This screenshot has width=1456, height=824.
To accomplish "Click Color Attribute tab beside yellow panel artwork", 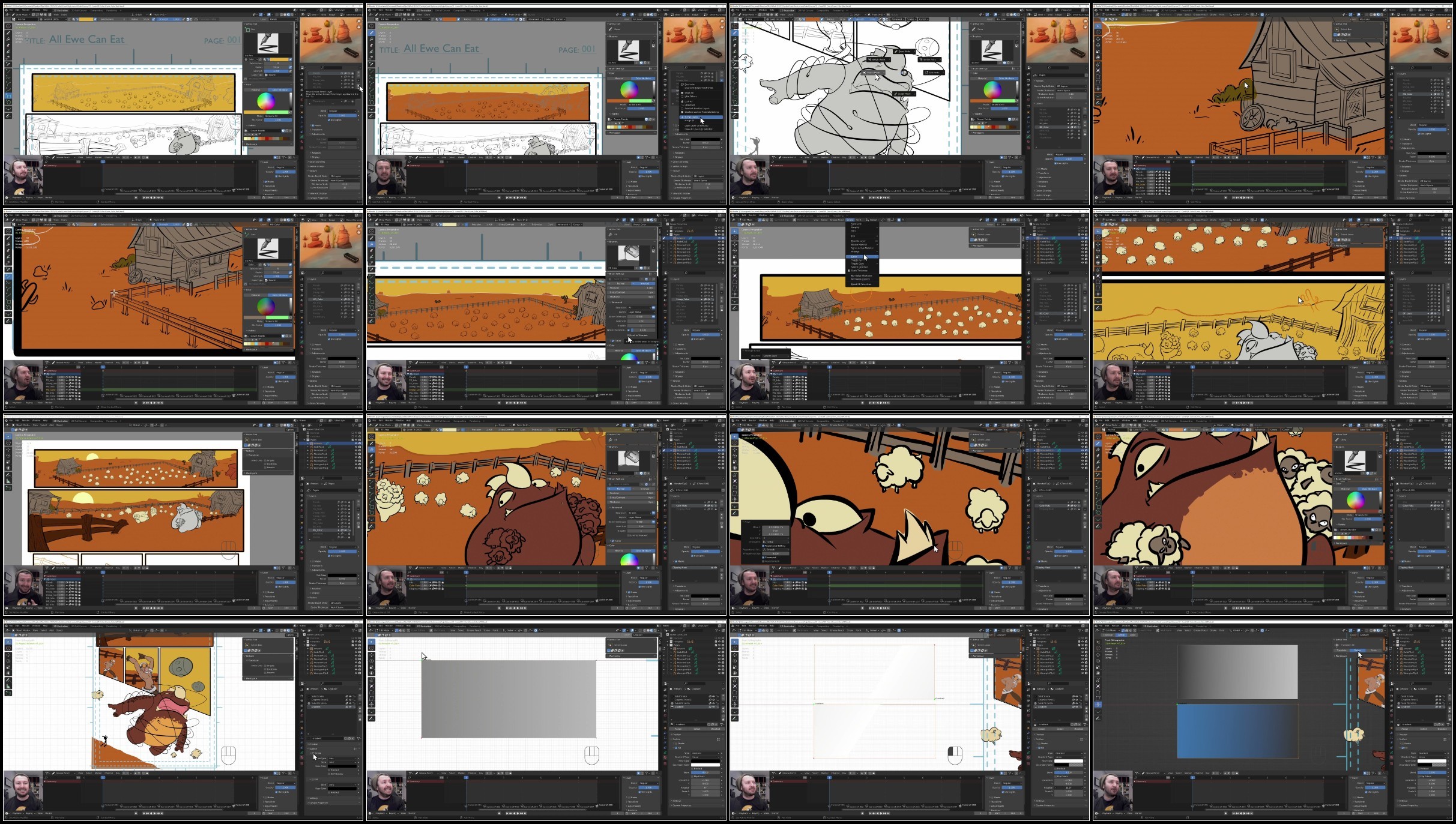I will coord(280,89).
